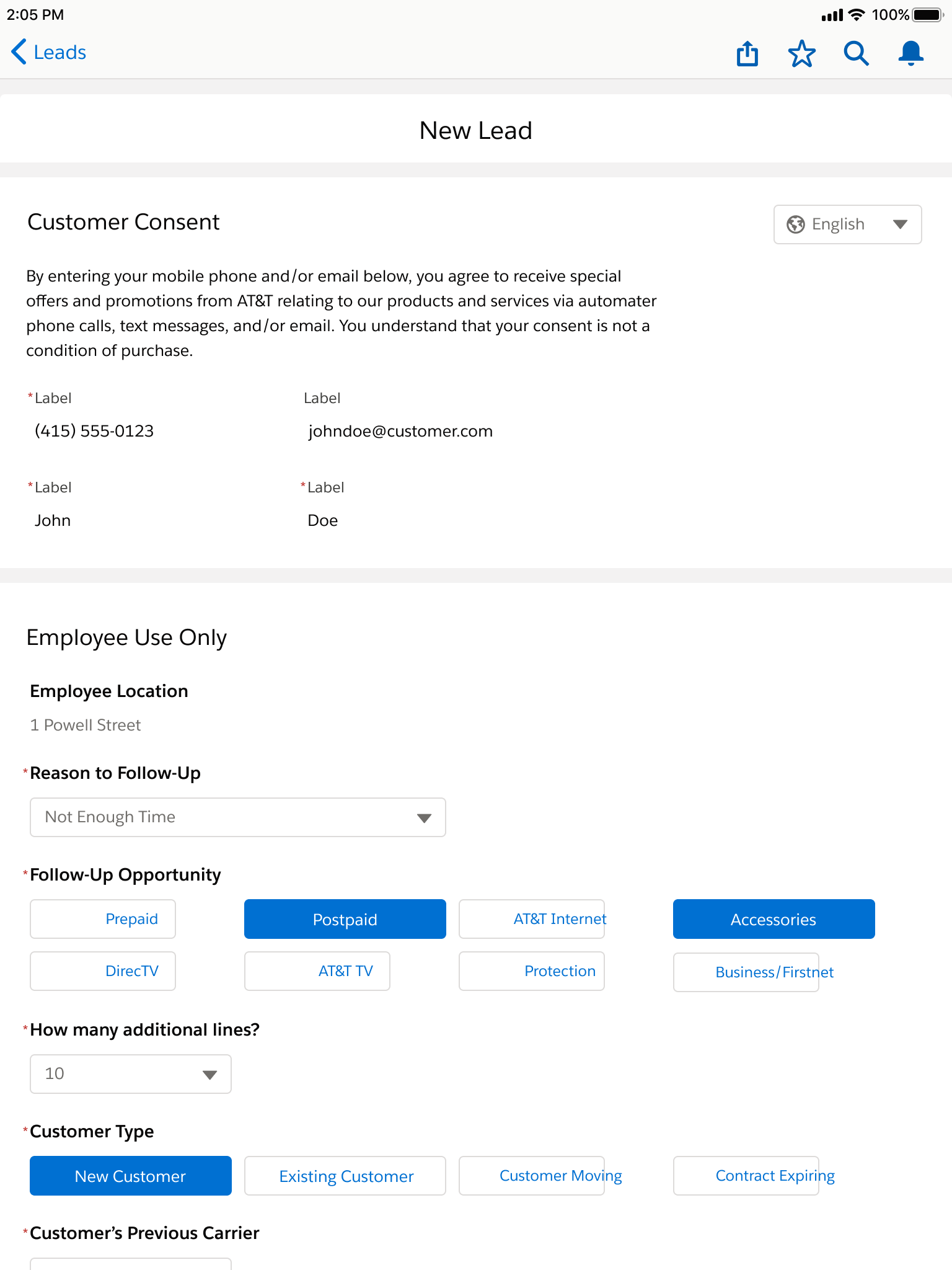
Task: Tap the globe icon in language selector
Action: click(x=796, y=224)
